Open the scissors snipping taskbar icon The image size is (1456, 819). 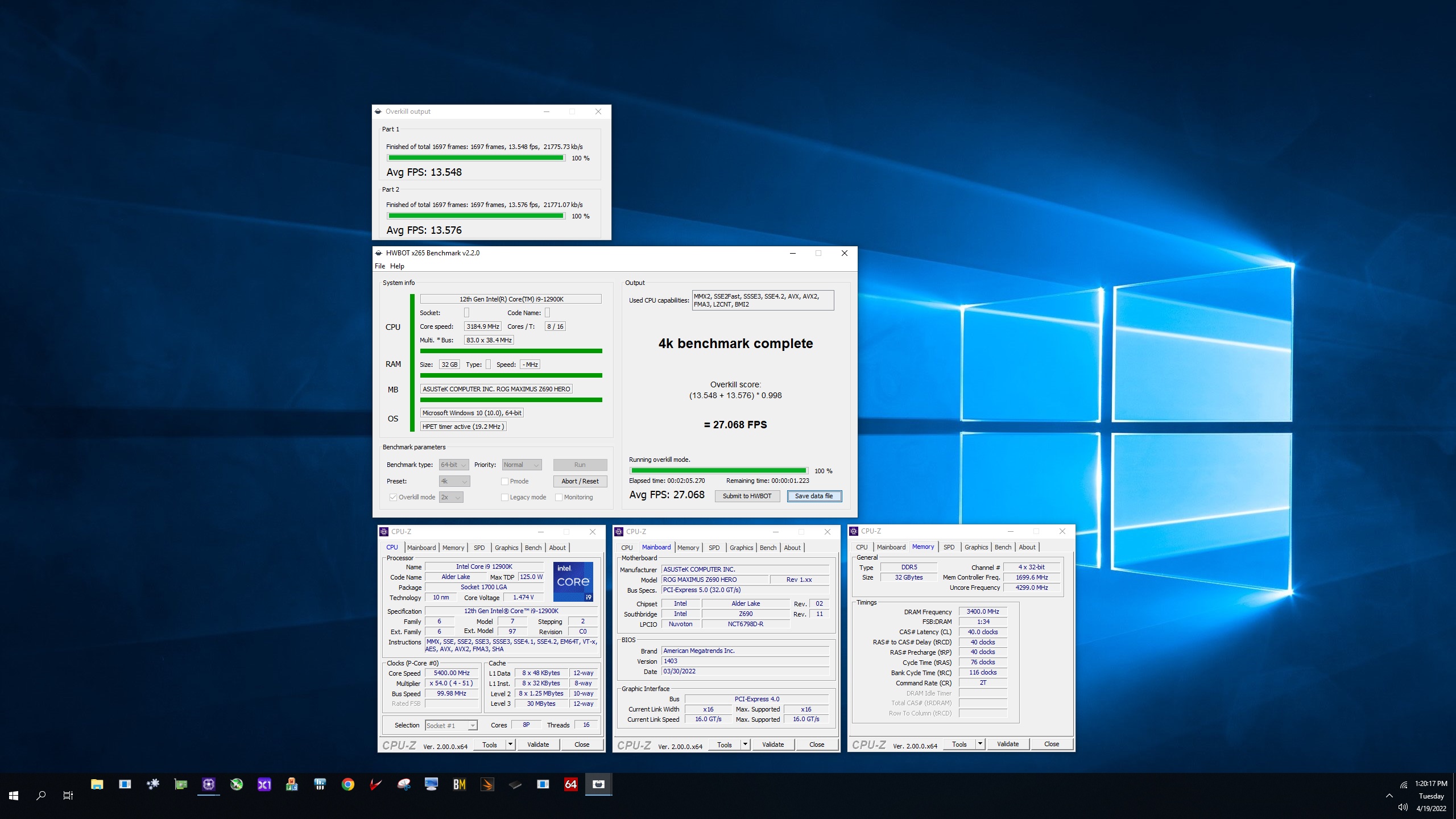click(404, 784)
